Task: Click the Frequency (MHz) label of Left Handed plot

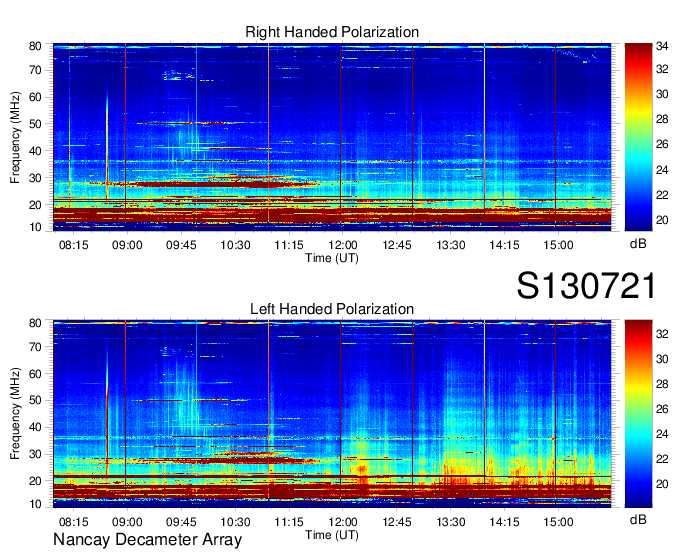Action: coord(15,414)
